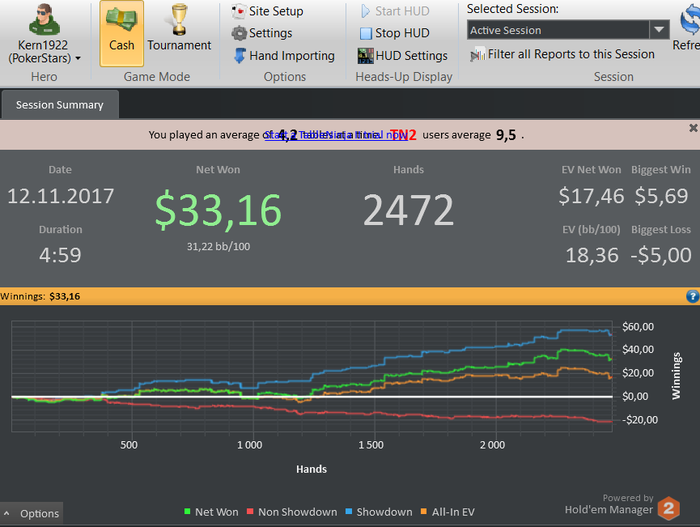Click the Hands axis label under graph
Image resolution: width=700 pixels, height=527 pixels.
(x=311, y=469)
